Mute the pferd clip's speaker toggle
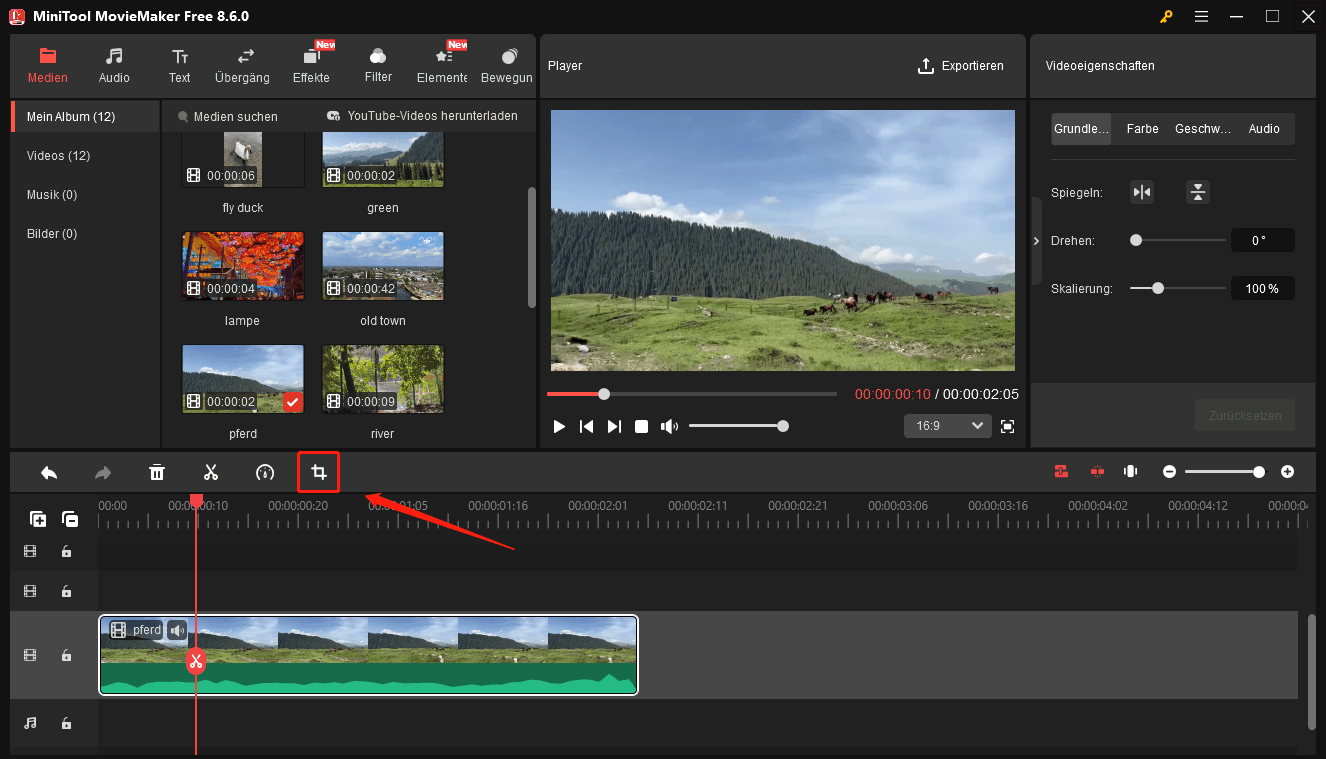 point(177,630)
